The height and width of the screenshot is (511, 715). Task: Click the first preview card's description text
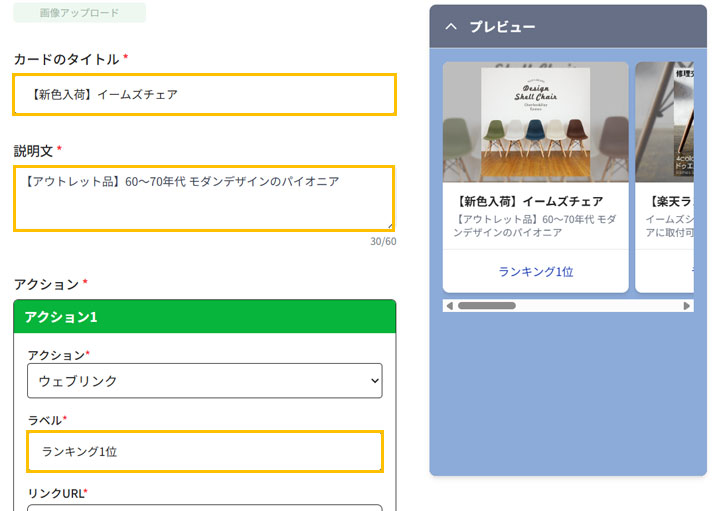click(x=535, y=225)
